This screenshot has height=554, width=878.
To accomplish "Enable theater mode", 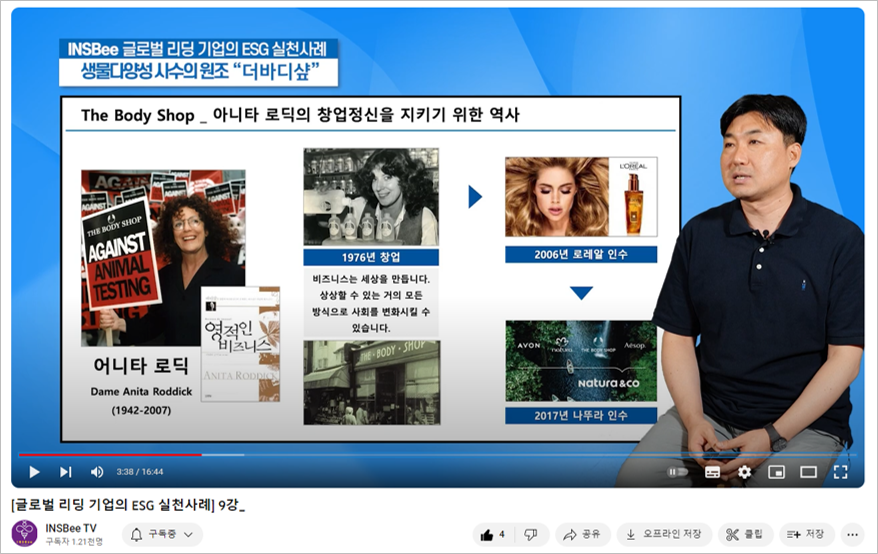I will [x=809, y=472].
